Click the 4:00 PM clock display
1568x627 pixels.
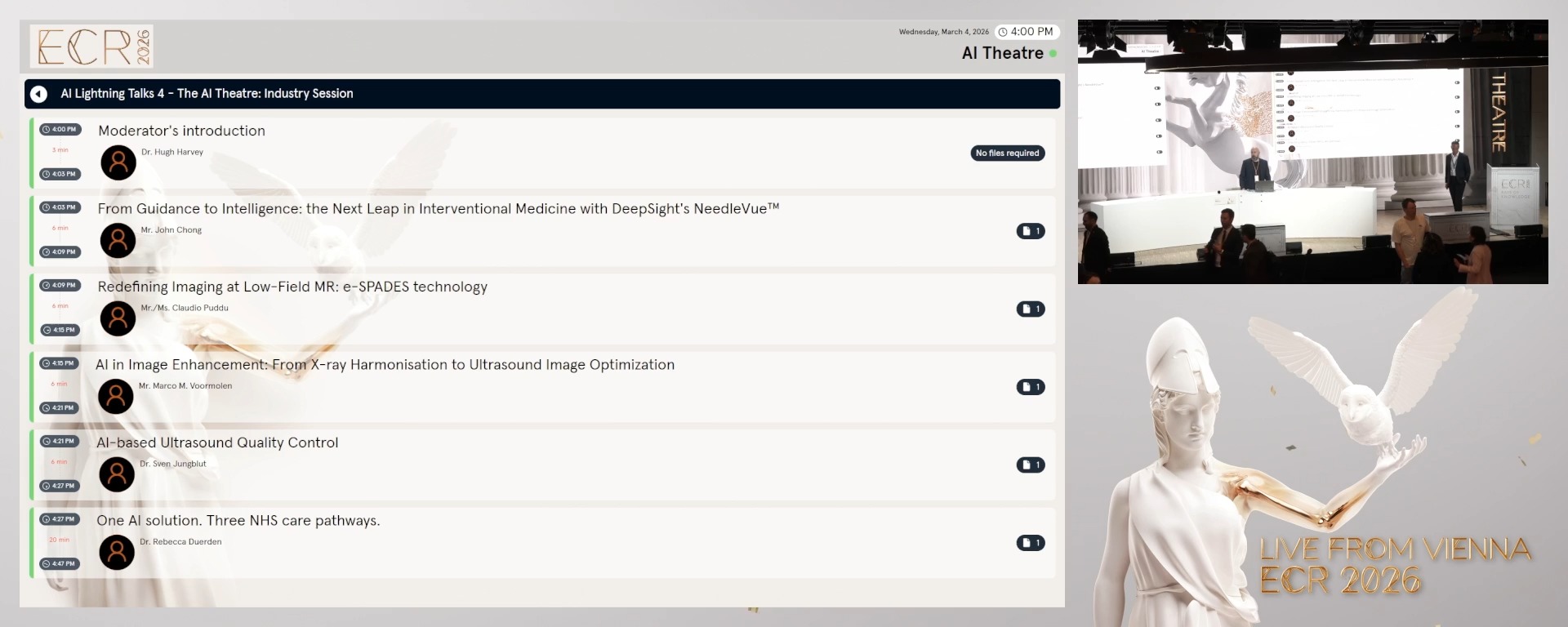[x=1027, y=32]
